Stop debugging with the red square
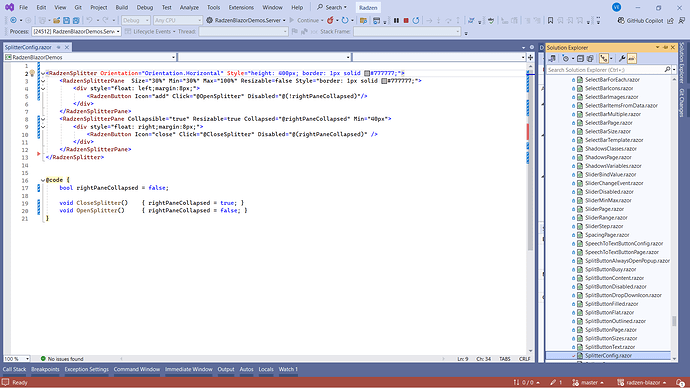This screenshot has height=388, width=690. pos(406,20)
